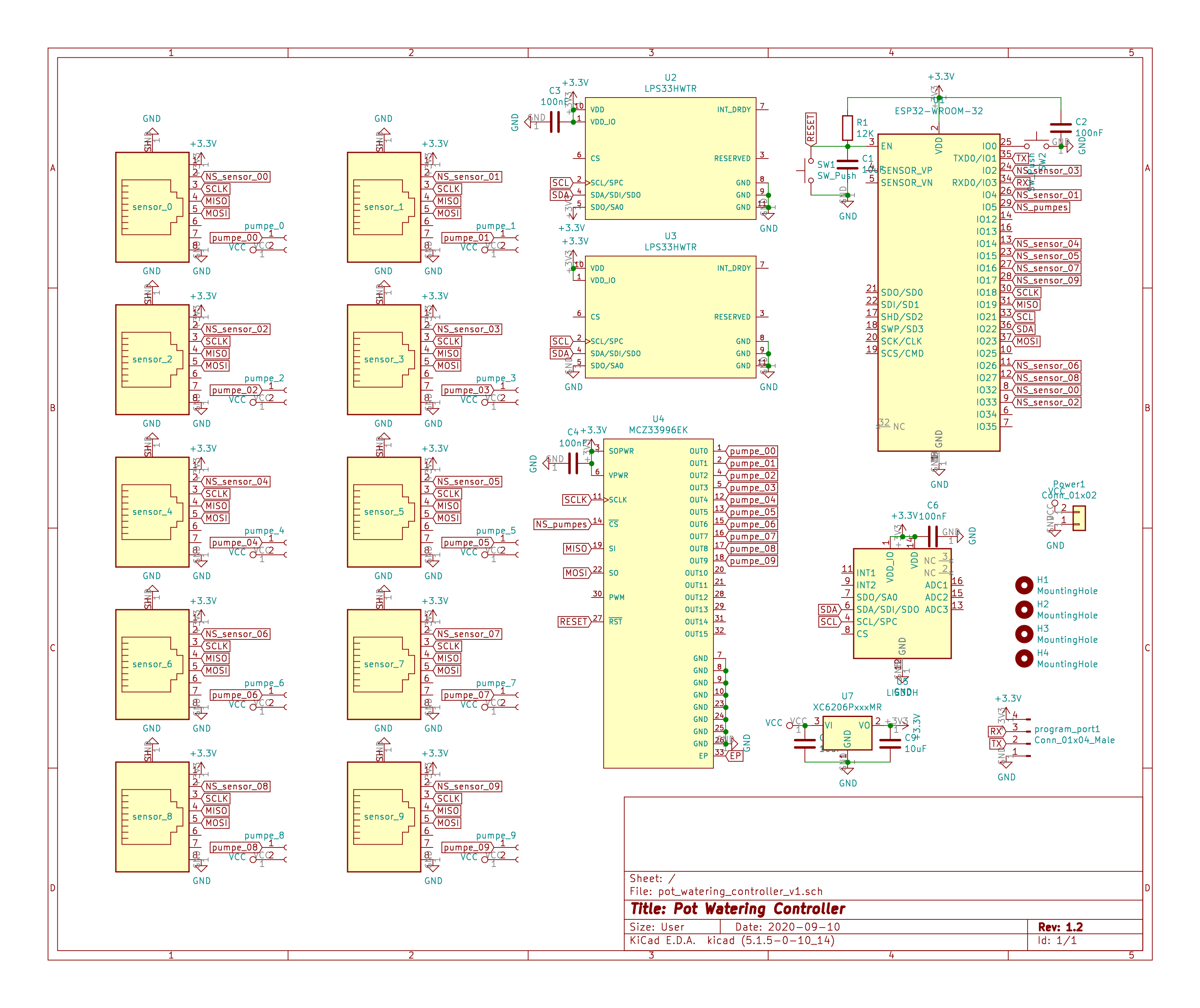Select the NS_pumpes label left of U4
This screenshot has height=1008, width=1200.
click(562, 525)
